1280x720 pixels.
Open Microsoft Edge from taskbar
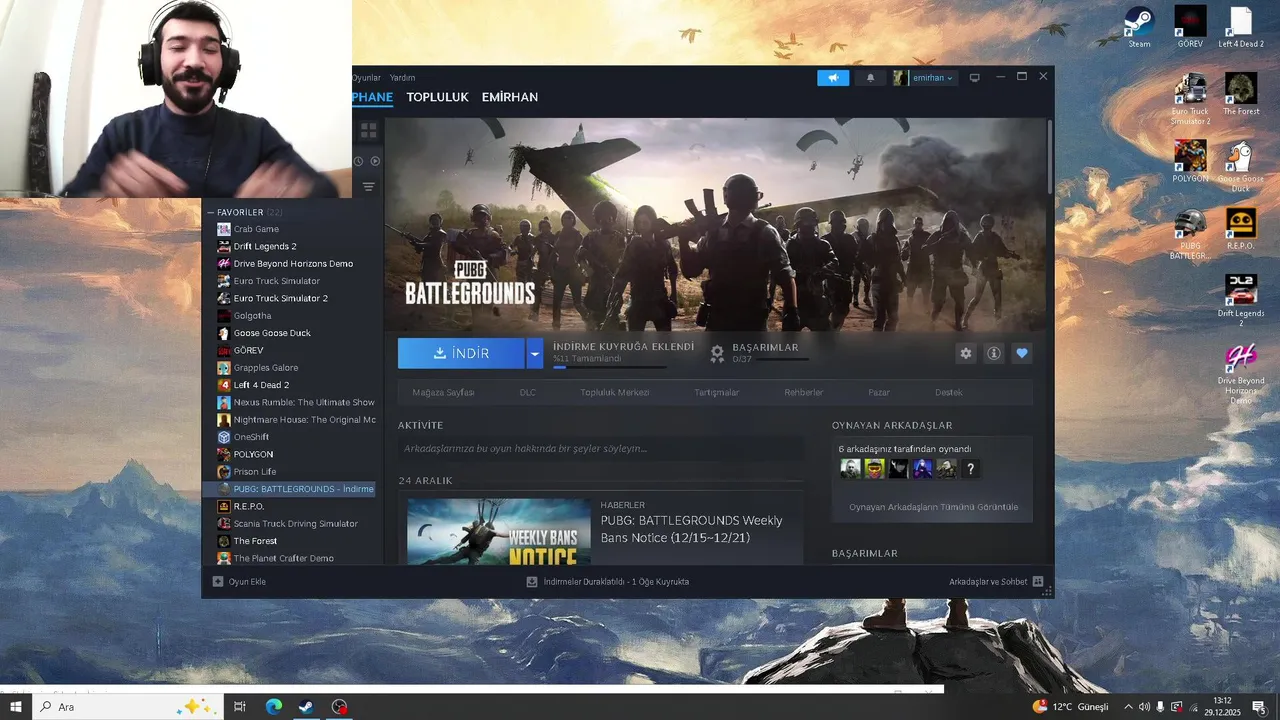tap(273, 707)
